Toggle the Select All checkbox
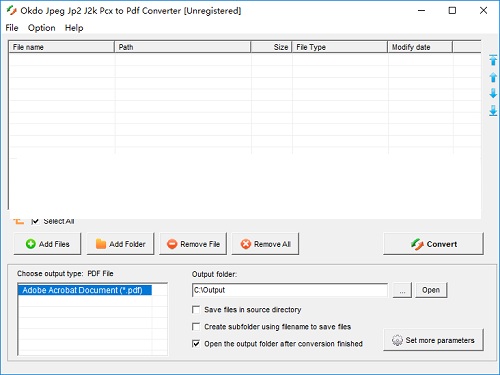Viewport: 500px width, 375px height. point(35,221)
